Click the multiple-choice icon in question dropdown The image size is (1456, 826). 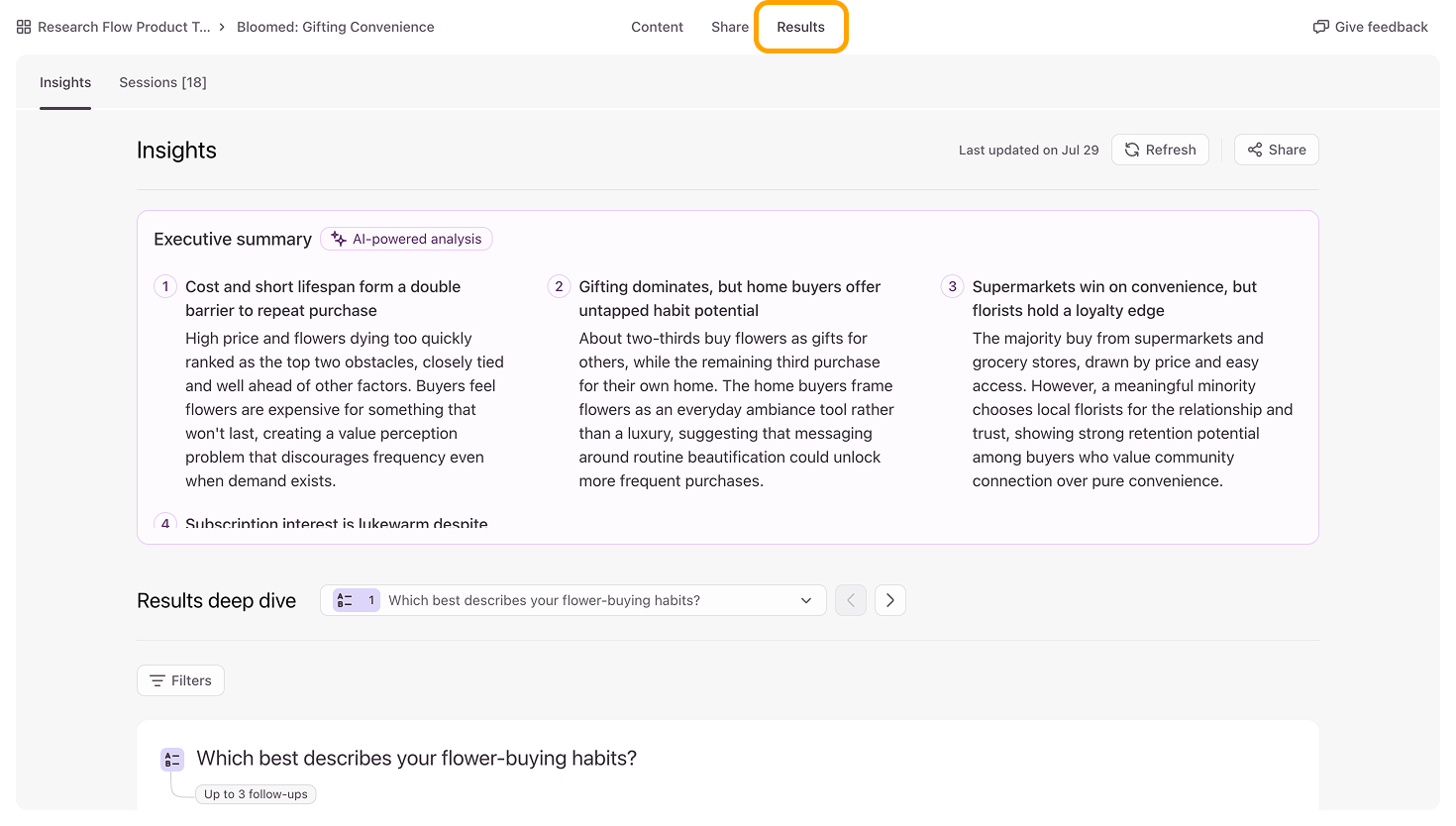(344, 600)
